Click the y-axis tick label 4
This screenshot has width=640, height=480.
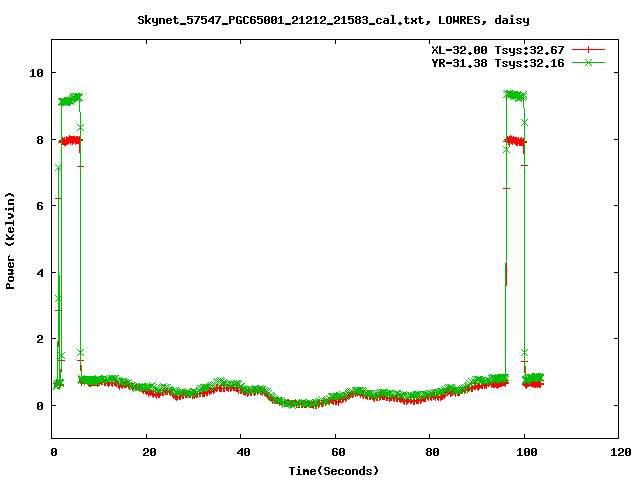click(x=40, y=273)
